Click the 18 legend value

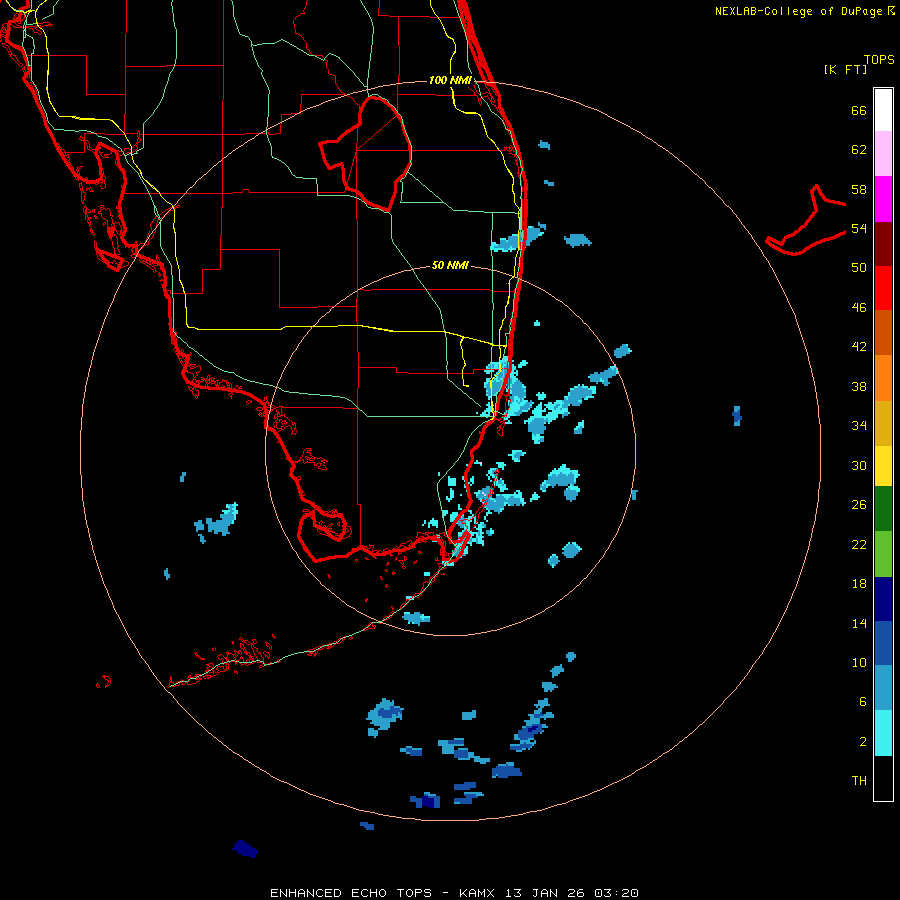(x=859, y=584)
